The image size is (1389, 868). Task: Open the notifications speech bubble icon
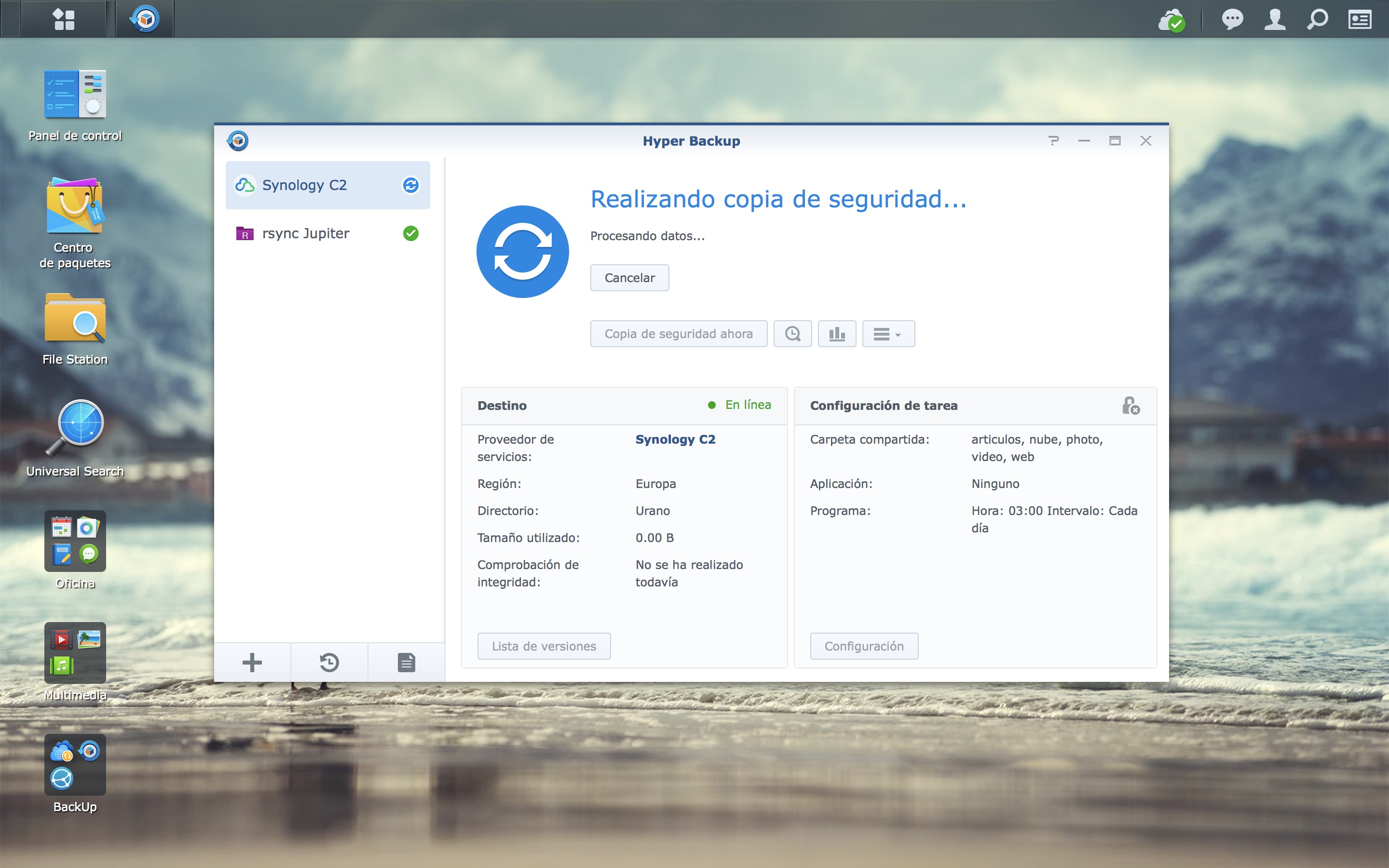[x=1232, y=19]
